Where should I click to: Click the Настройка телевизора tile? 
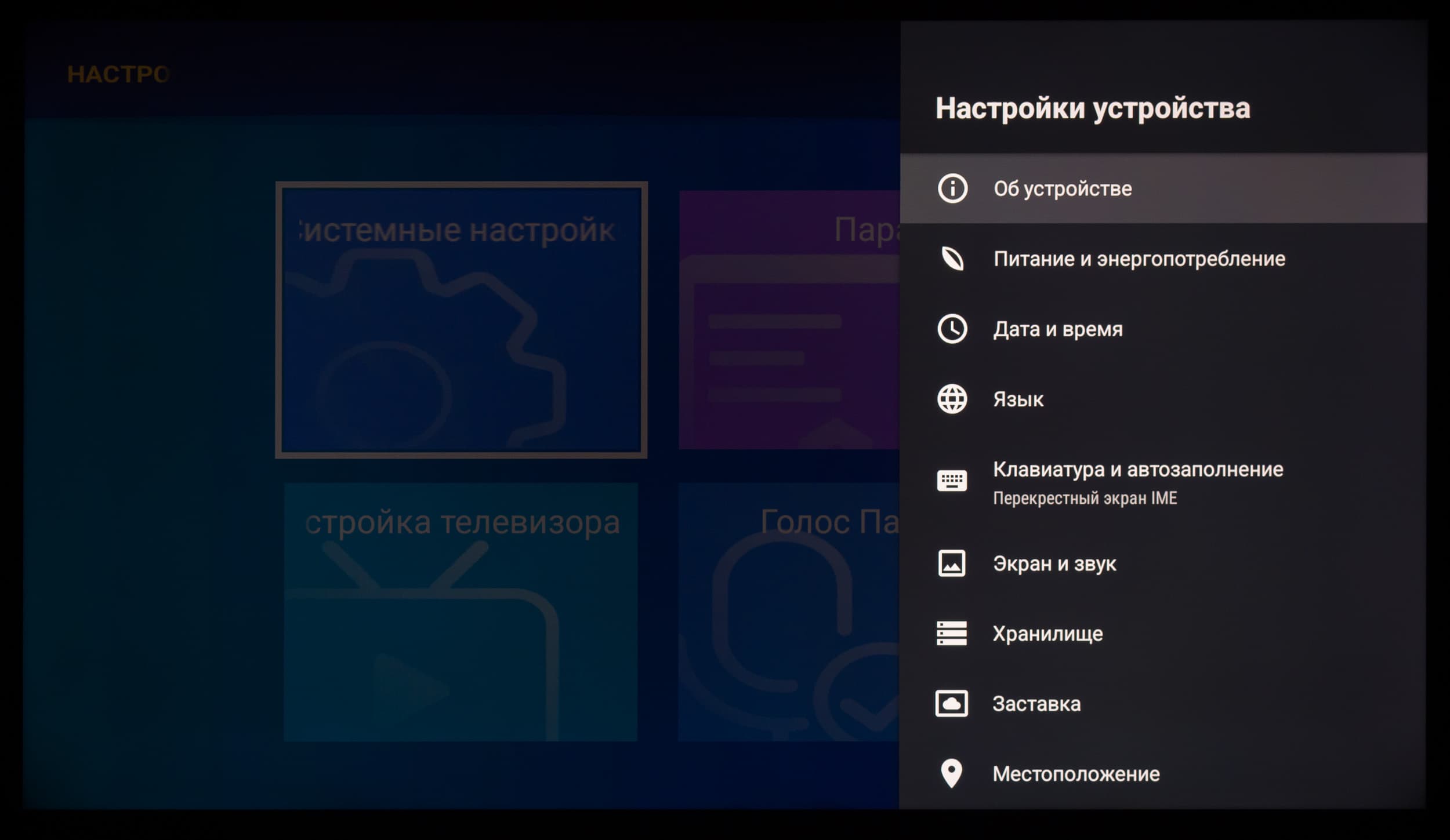(x=461, y=612)
